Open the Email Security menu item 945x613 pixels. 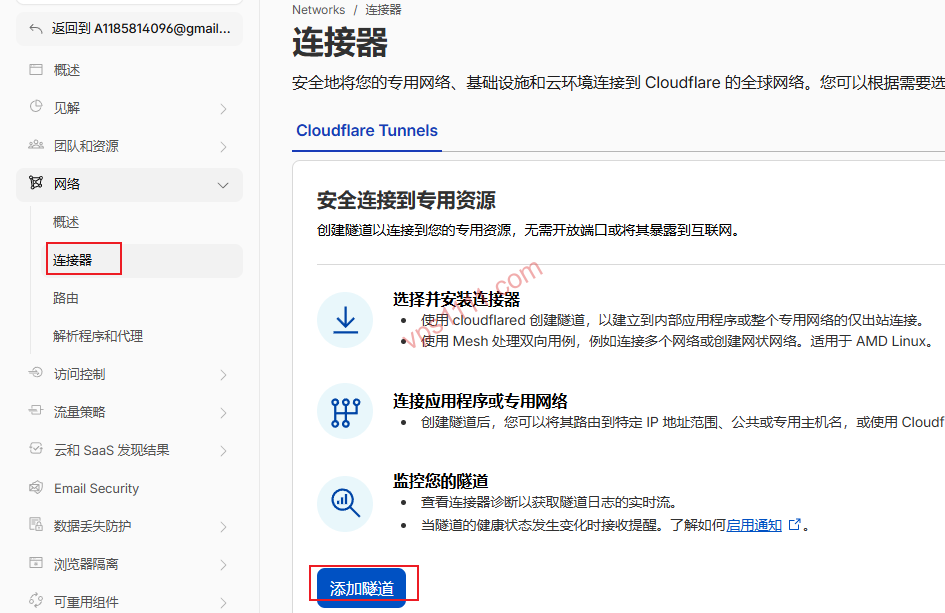pyautogui.click(x=96, y=488)
